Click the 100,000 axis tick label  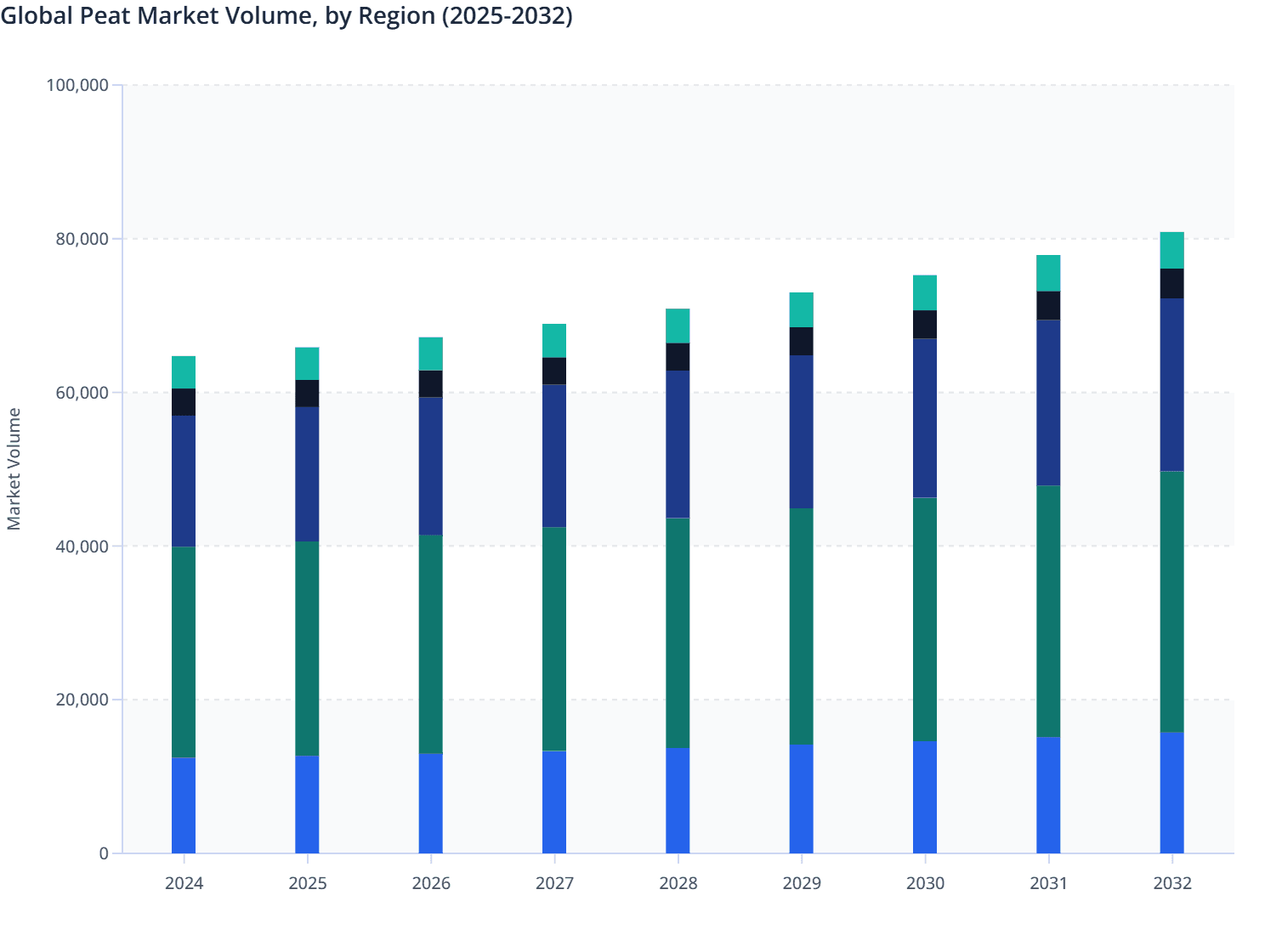[78, 85]
